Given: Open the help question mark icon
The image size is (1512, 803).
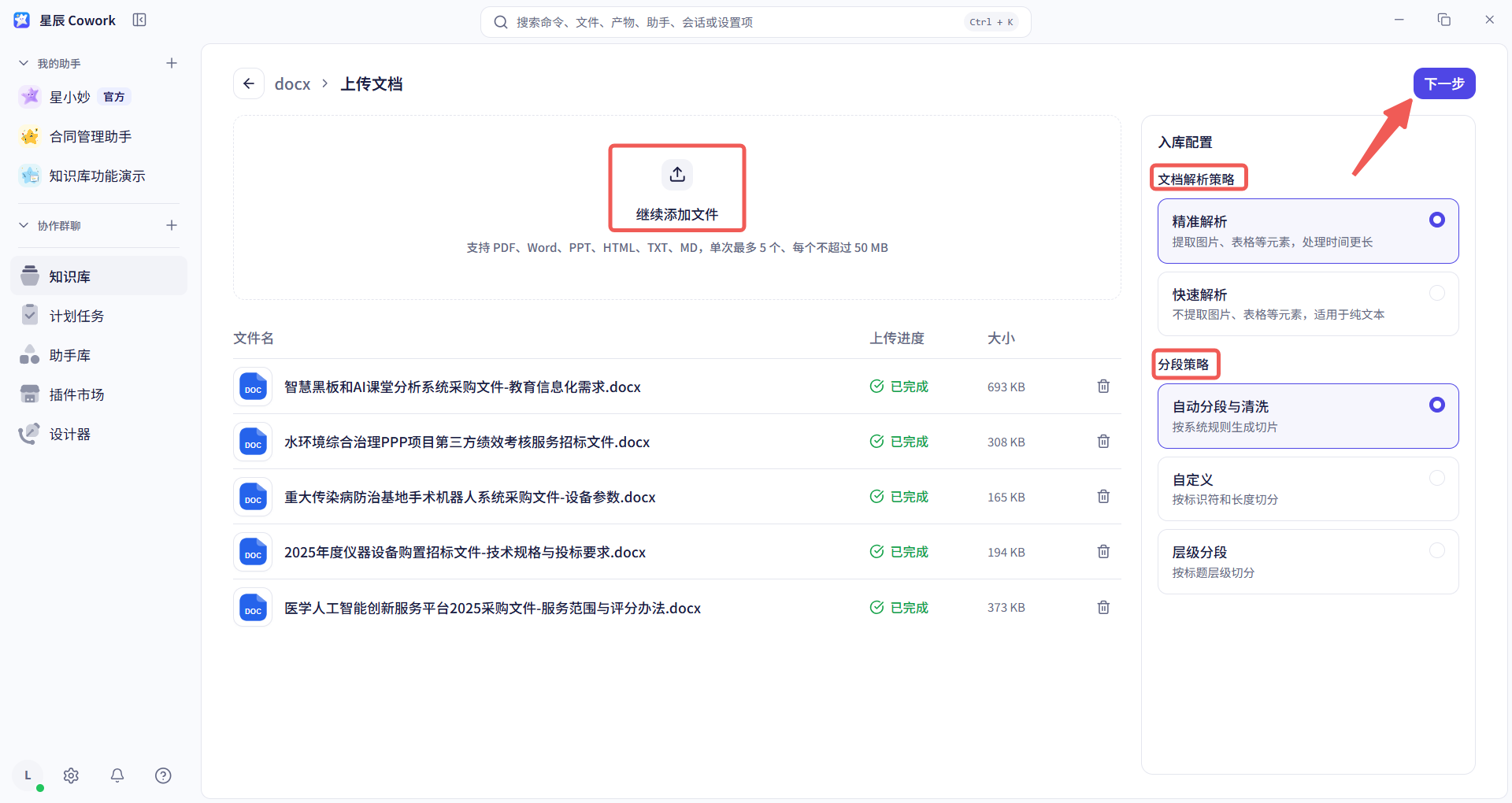Looking at the screenshot, I should coord(163,775).
